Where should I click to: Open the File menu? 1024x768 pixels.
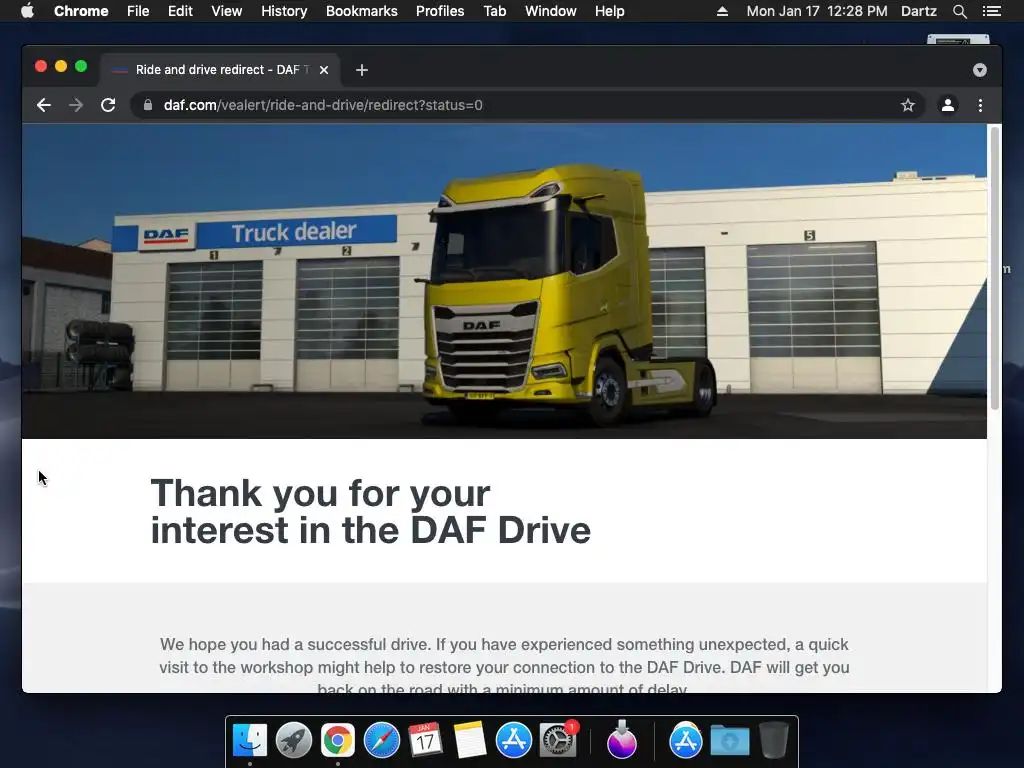pos(138,11)
